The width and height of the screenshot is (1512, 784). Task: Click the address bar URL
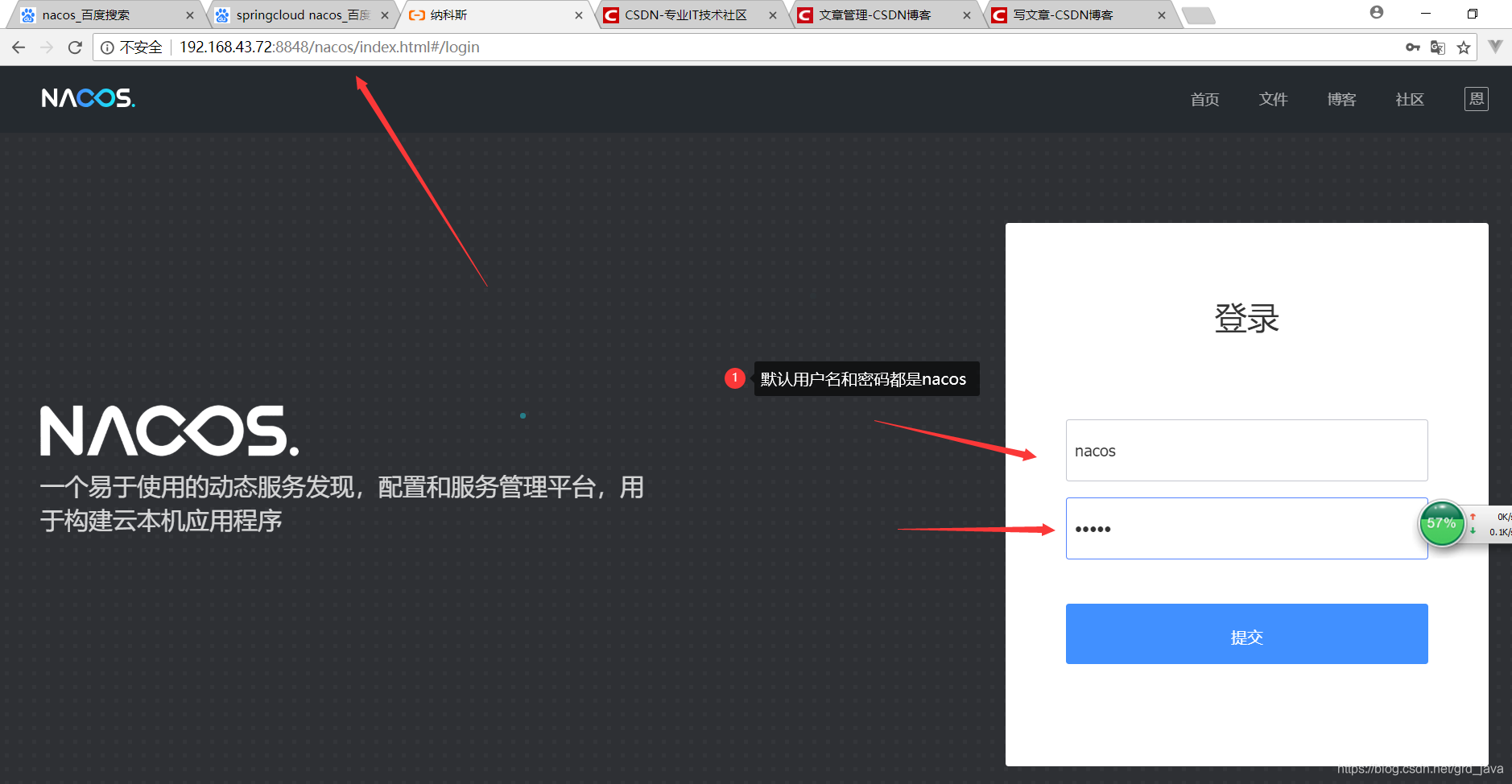(x=329, y=47)
